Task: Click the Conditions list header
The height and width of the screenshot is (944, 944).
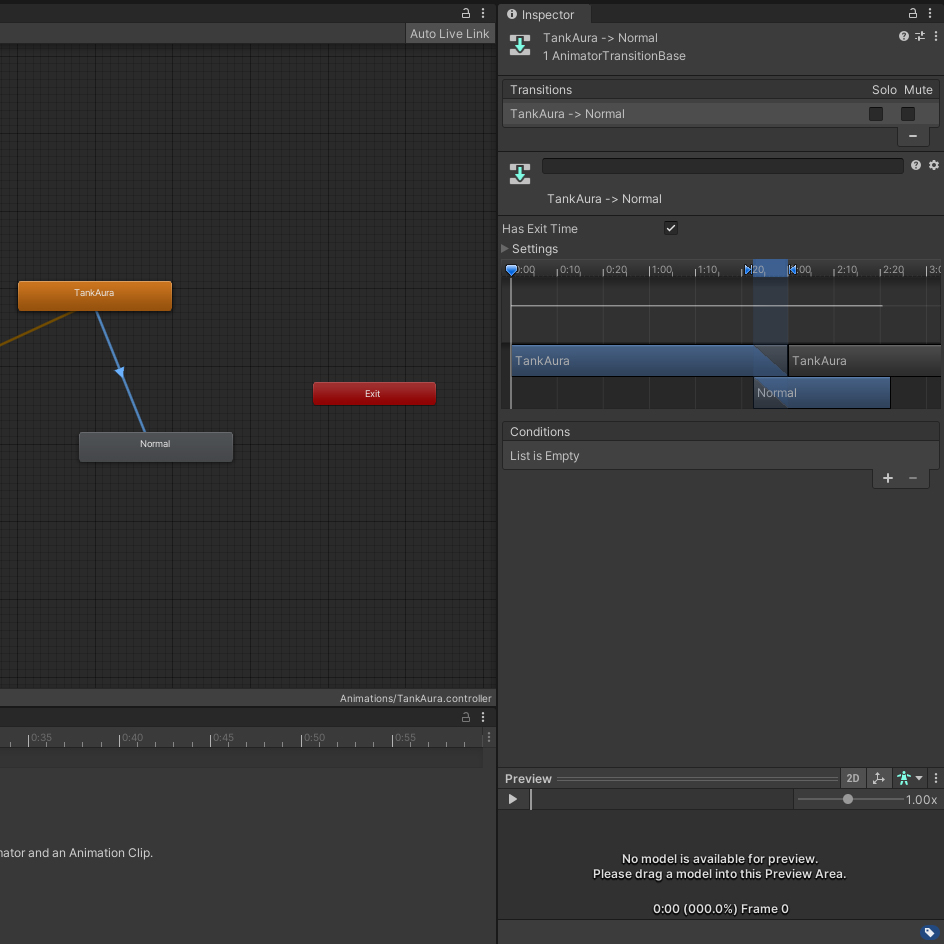Action: 721,431
